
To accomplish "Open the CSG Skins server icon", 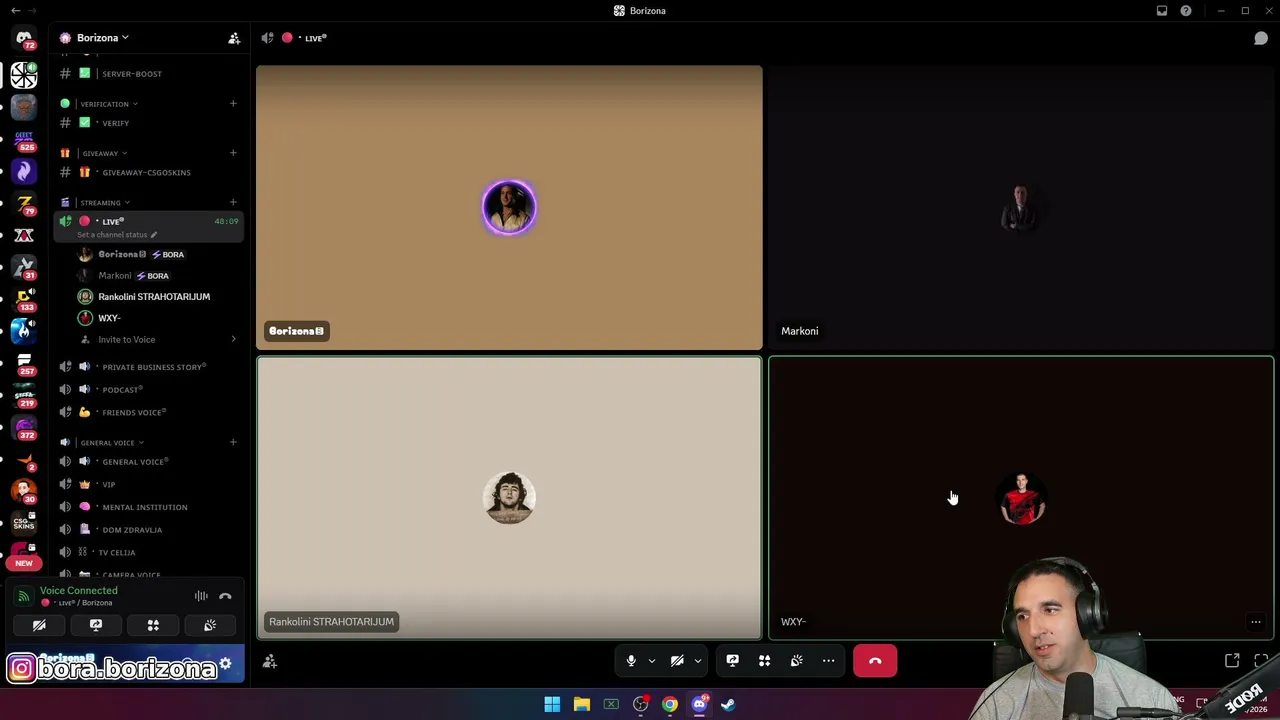I will 24,521.
